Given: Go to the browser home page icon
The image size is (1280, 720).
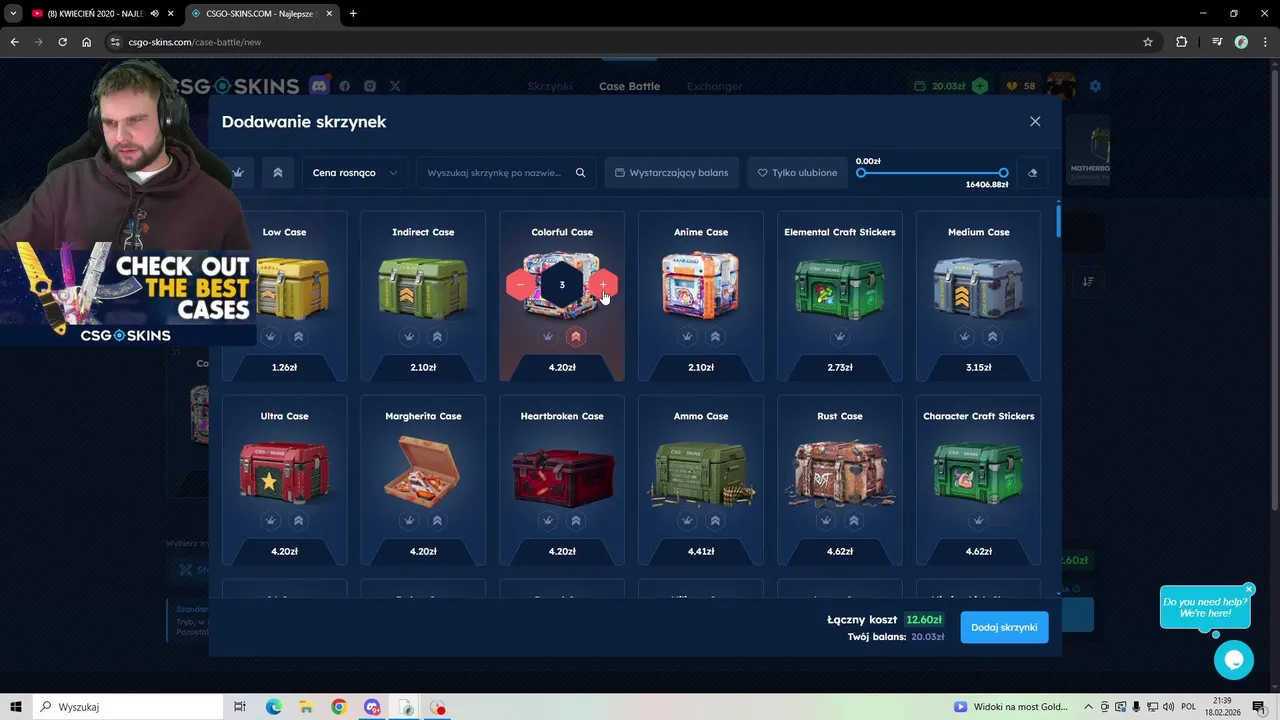Looking at the screenshot, I should tap(87, 42).
